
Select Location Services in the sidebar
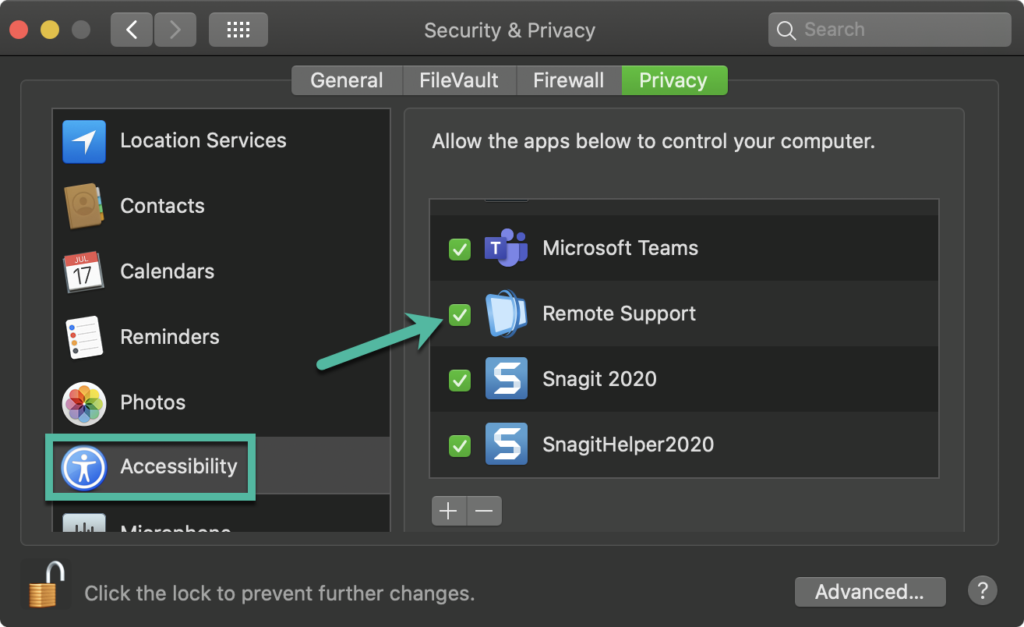click(202, 141)
